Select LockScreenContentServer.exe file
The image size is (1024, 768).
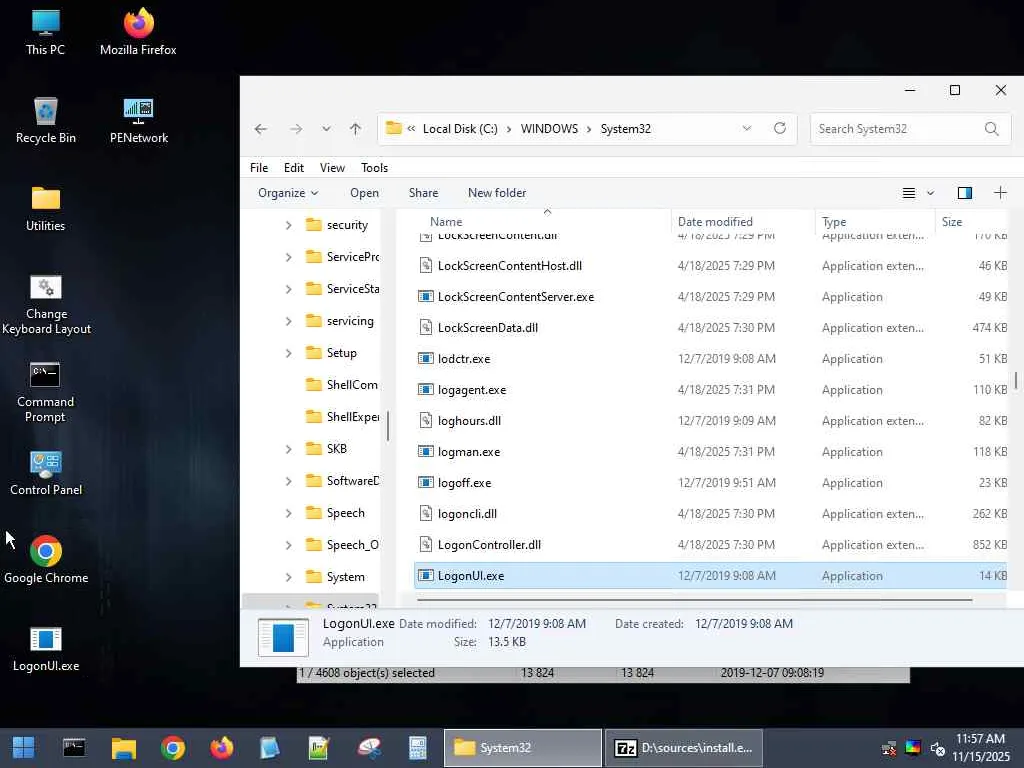pos(711,296)
